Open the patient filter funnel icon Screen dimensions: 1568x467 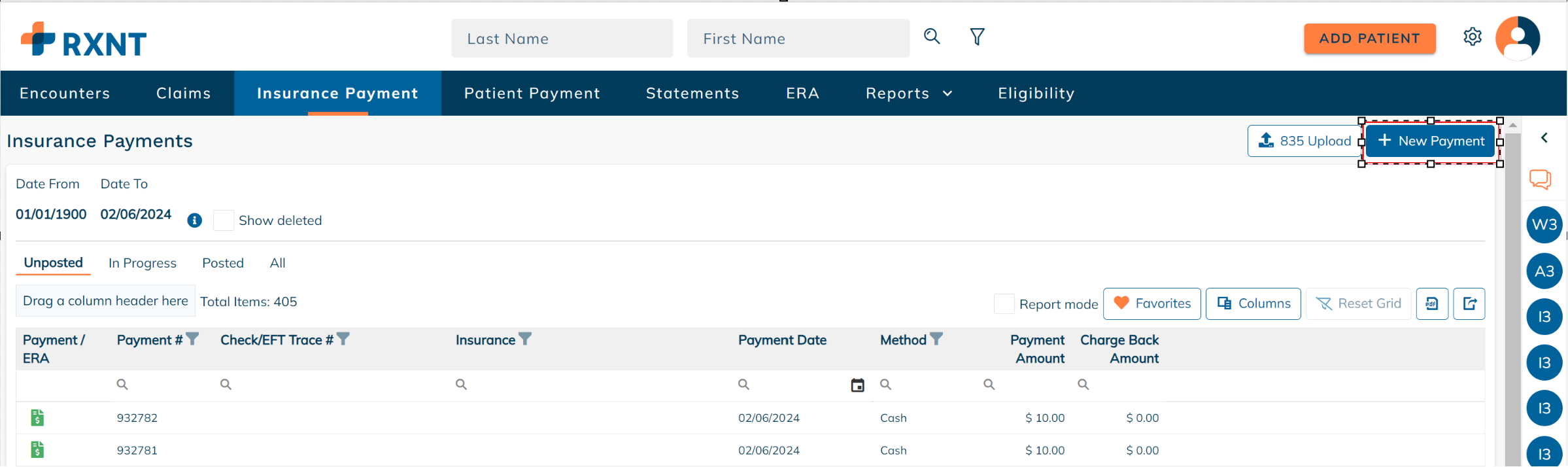point(977,37)
